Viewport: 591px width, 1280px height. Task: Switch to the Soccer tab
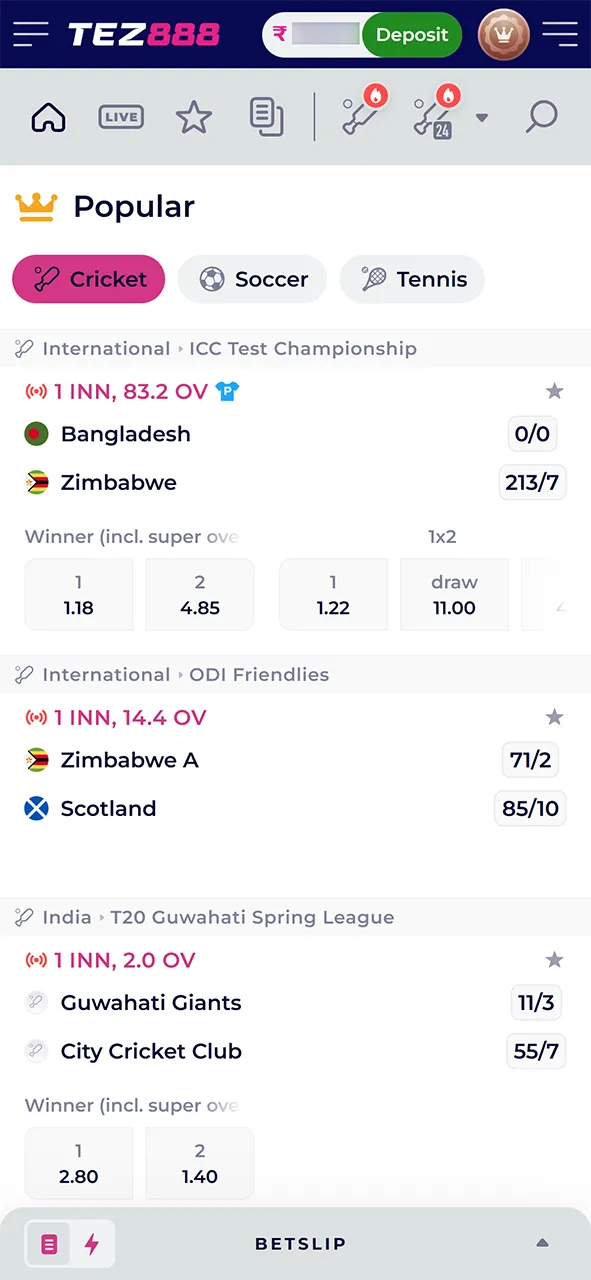[252, 279]
